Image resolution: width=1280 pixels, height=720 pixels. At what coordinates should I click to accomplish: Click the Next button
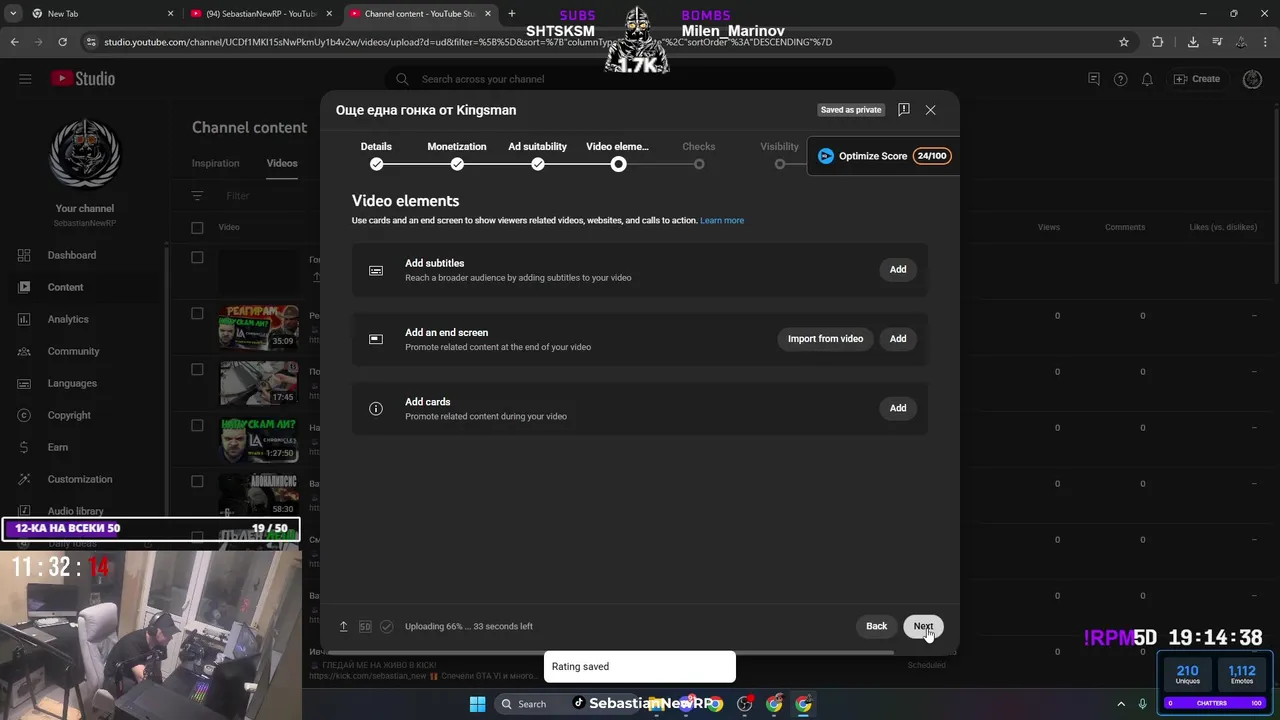923,626
